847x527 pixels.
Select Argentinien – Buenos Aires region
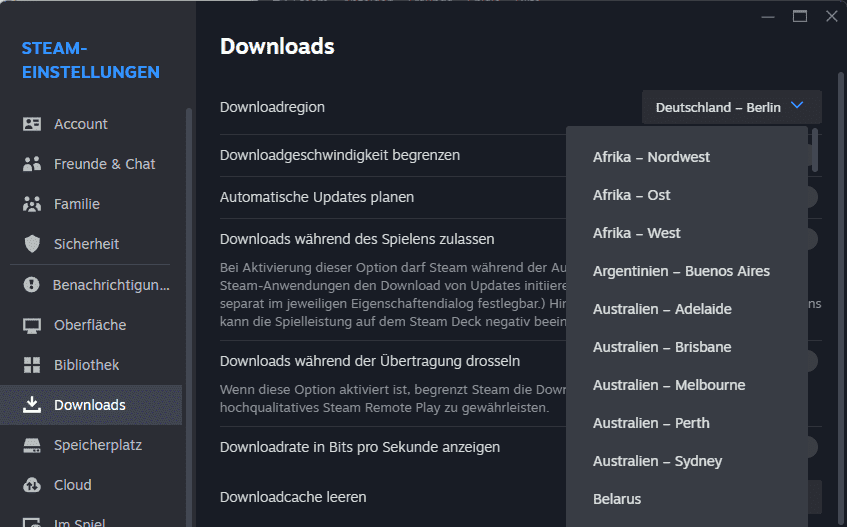point(687,271)
